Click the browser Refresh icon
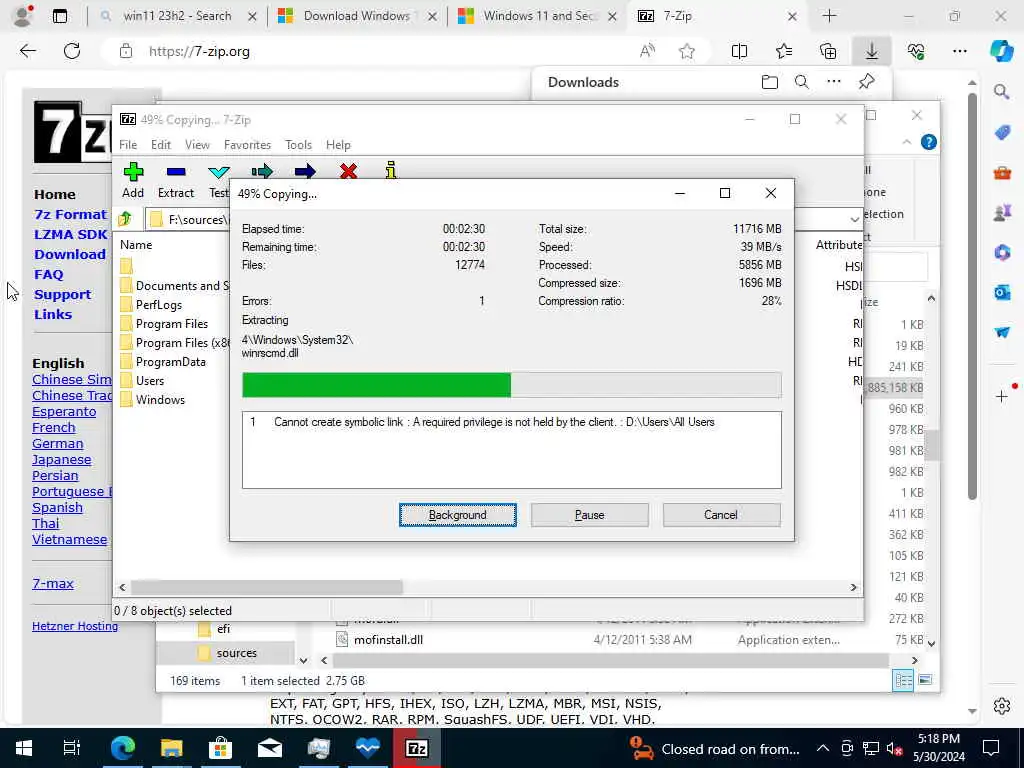Viewport: 1024px width, 768px height. pyautogui.click(x=72, y=51)
